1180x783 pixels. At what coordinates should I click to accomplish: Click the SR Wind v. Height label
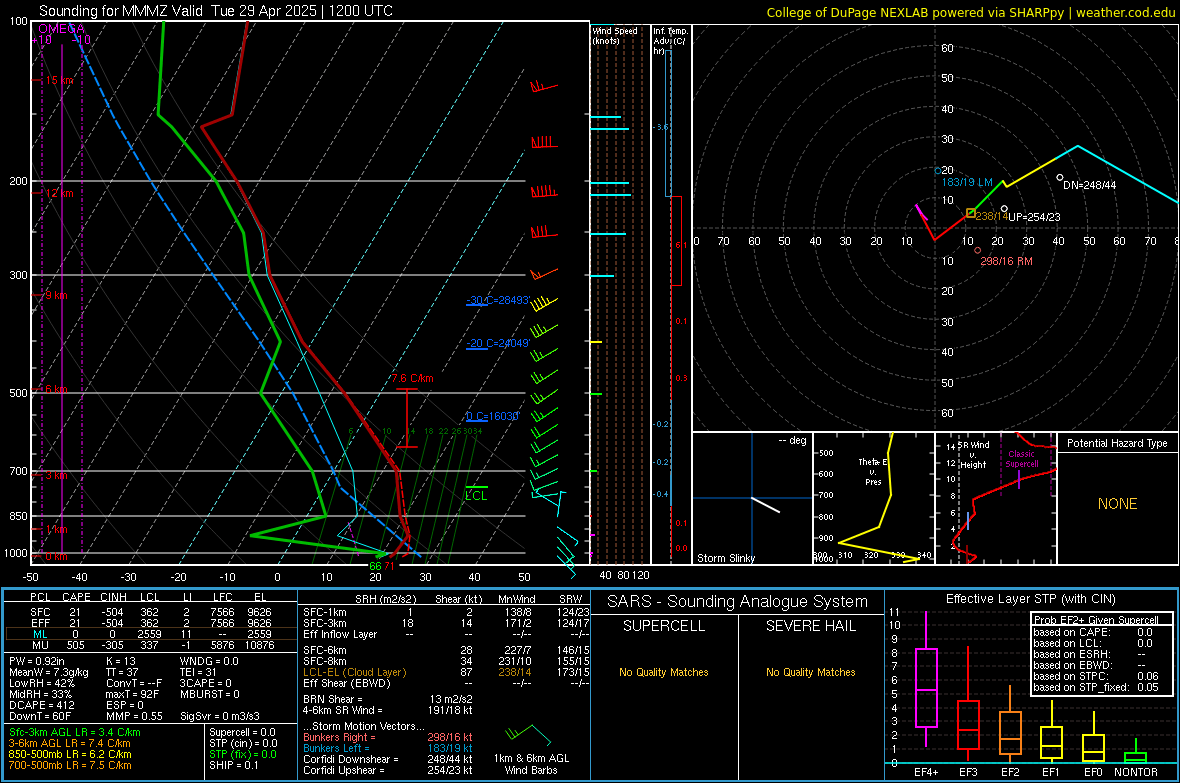point(974,455)
